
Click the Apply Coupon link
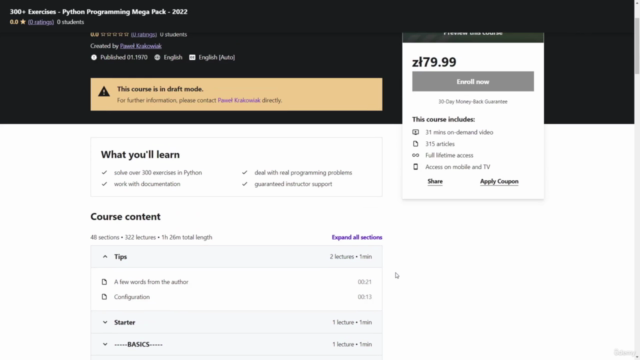[499, 181]
